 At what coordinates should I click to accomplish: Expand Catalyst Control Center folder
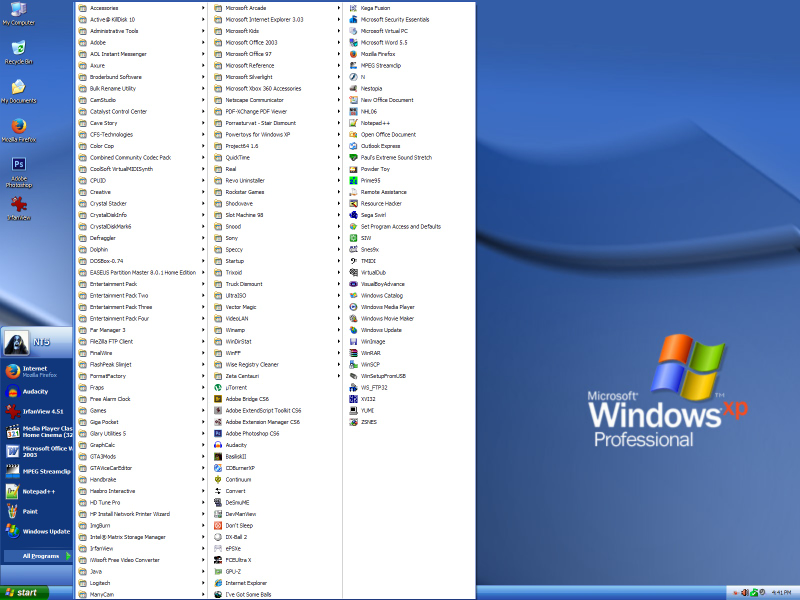(x=141, y=112)
